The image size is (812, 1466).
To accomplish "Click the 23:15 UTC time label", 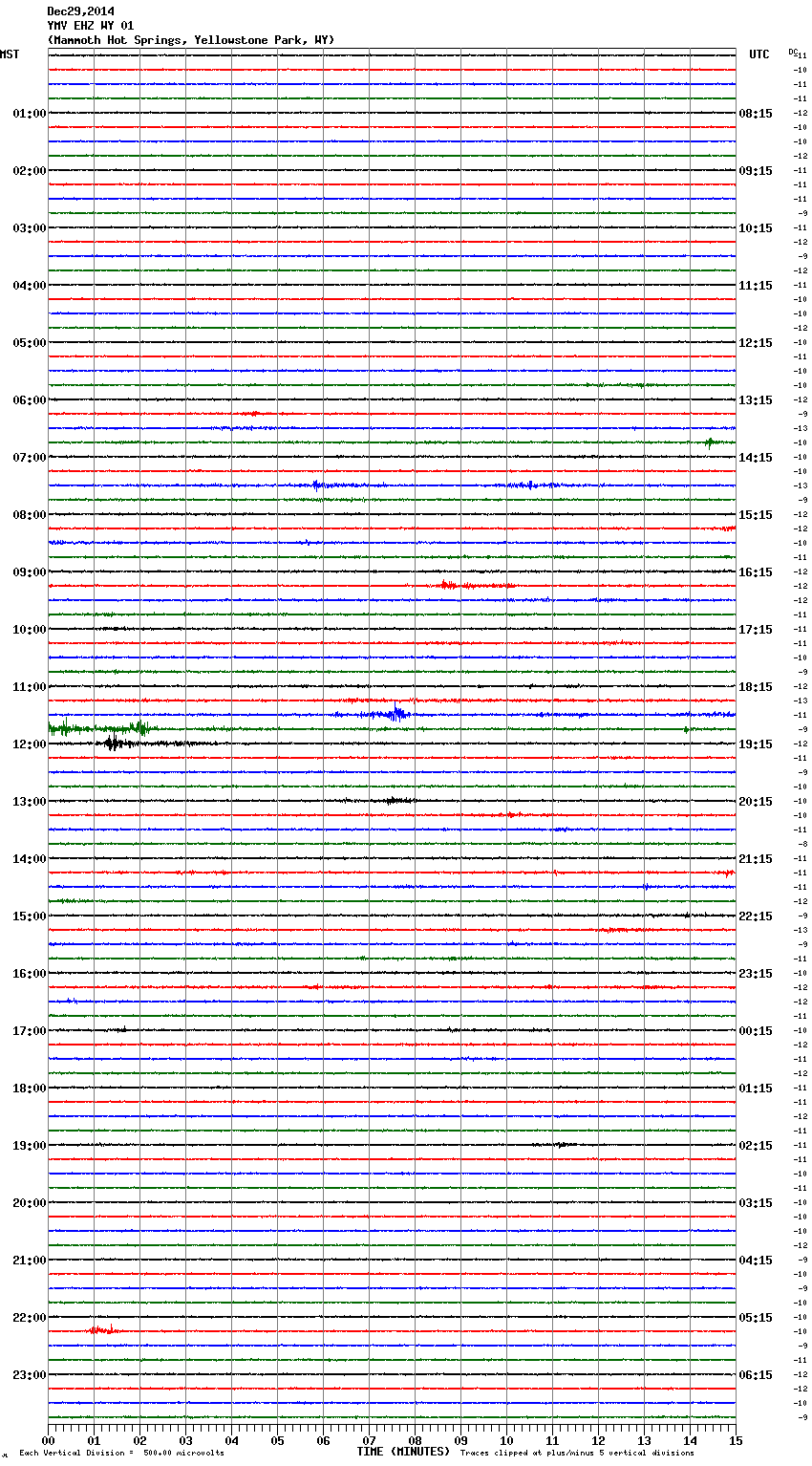I will 756,974.
